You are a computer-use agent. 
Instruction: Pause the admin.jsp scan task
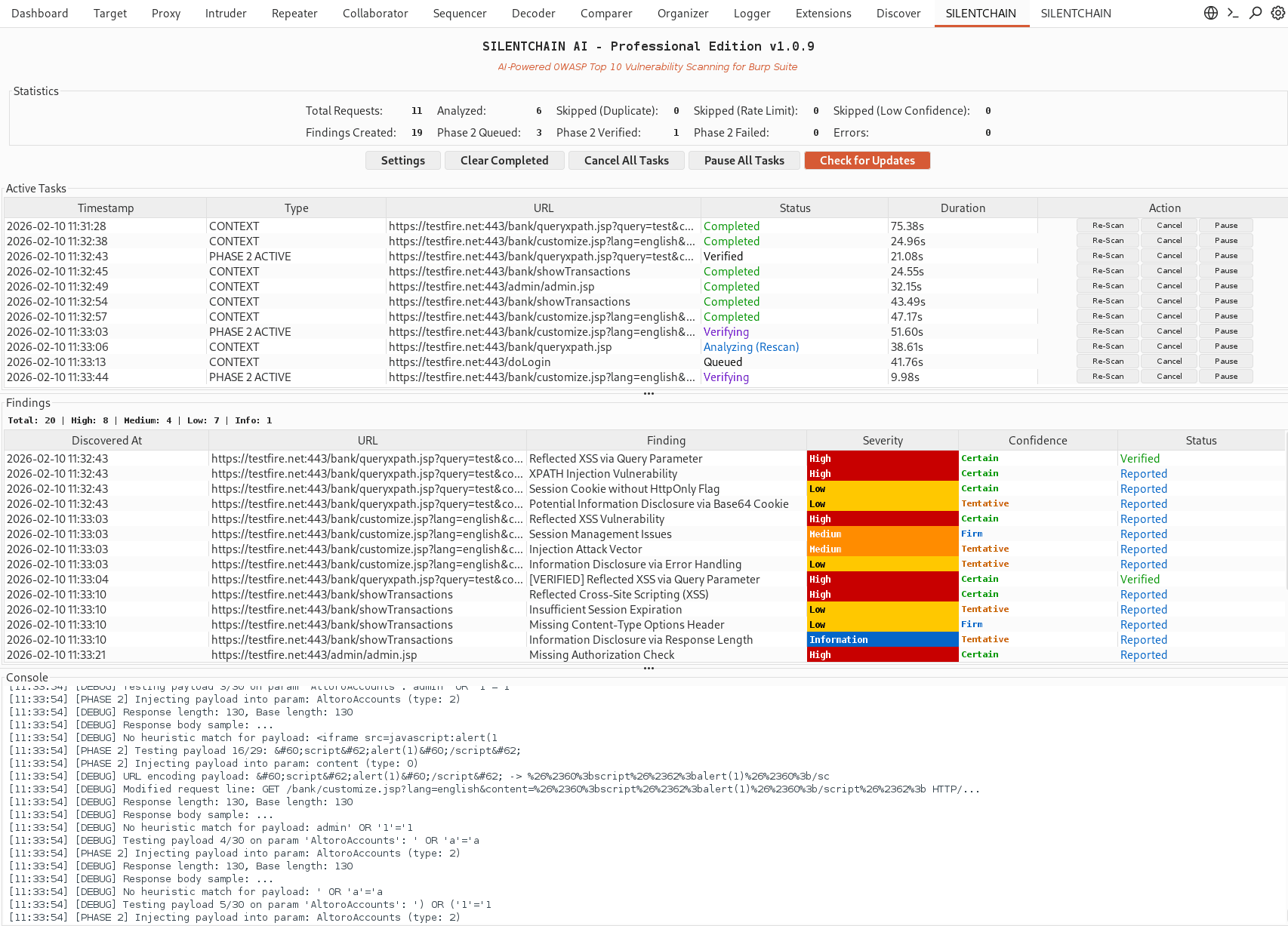coord(1225,285)
